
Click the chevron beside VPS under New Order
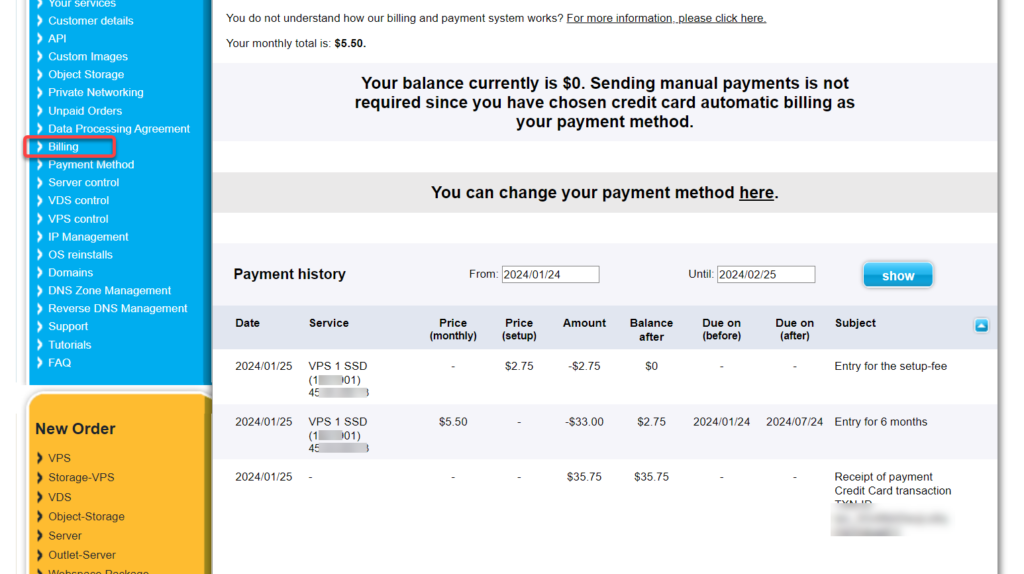point(40,458)
